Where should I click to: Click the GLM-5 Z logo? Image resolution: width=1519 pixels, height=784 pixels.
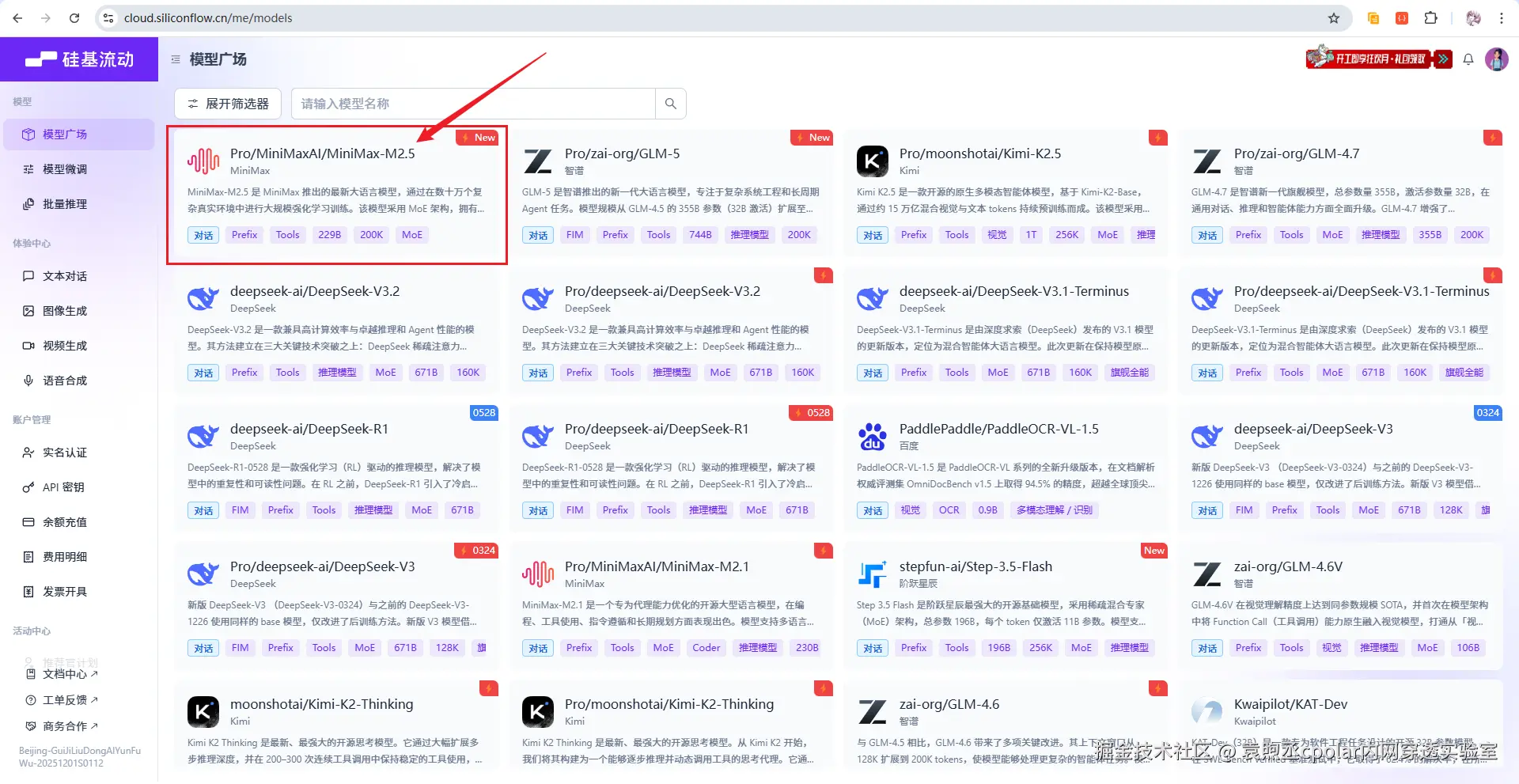tap(538, 161)
